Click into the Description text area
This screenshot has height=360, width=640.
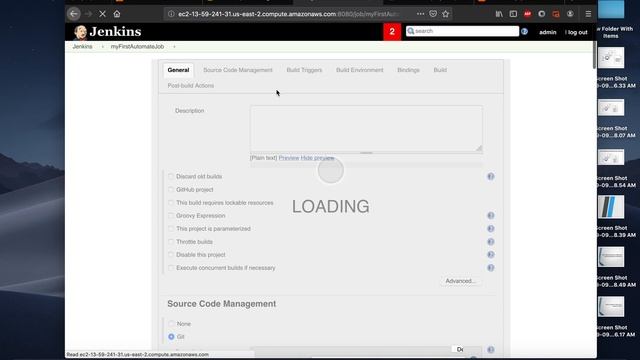366,129
